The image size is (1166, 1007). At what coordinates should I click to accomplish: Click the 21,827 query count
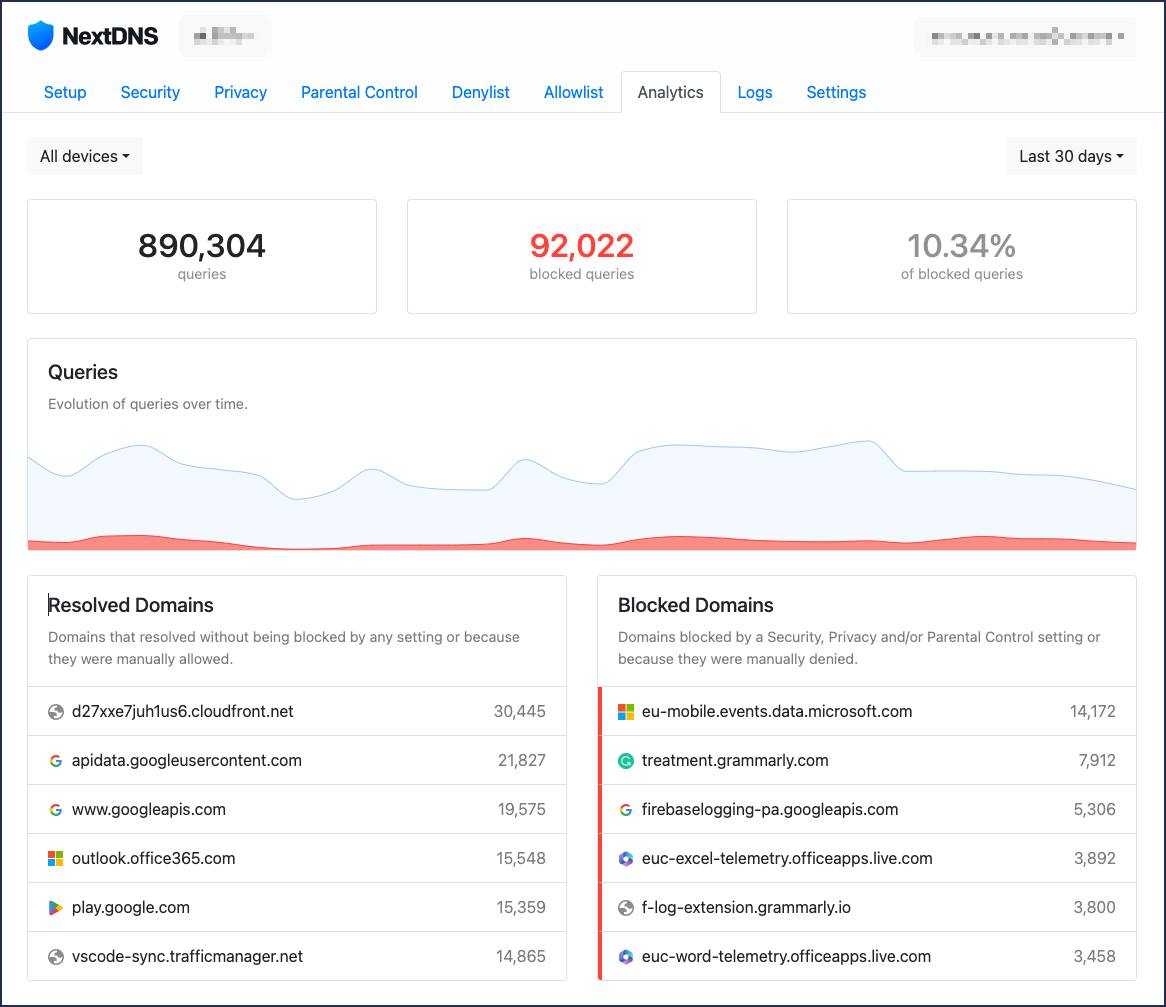pyautogui.click(x=522, y=761)
